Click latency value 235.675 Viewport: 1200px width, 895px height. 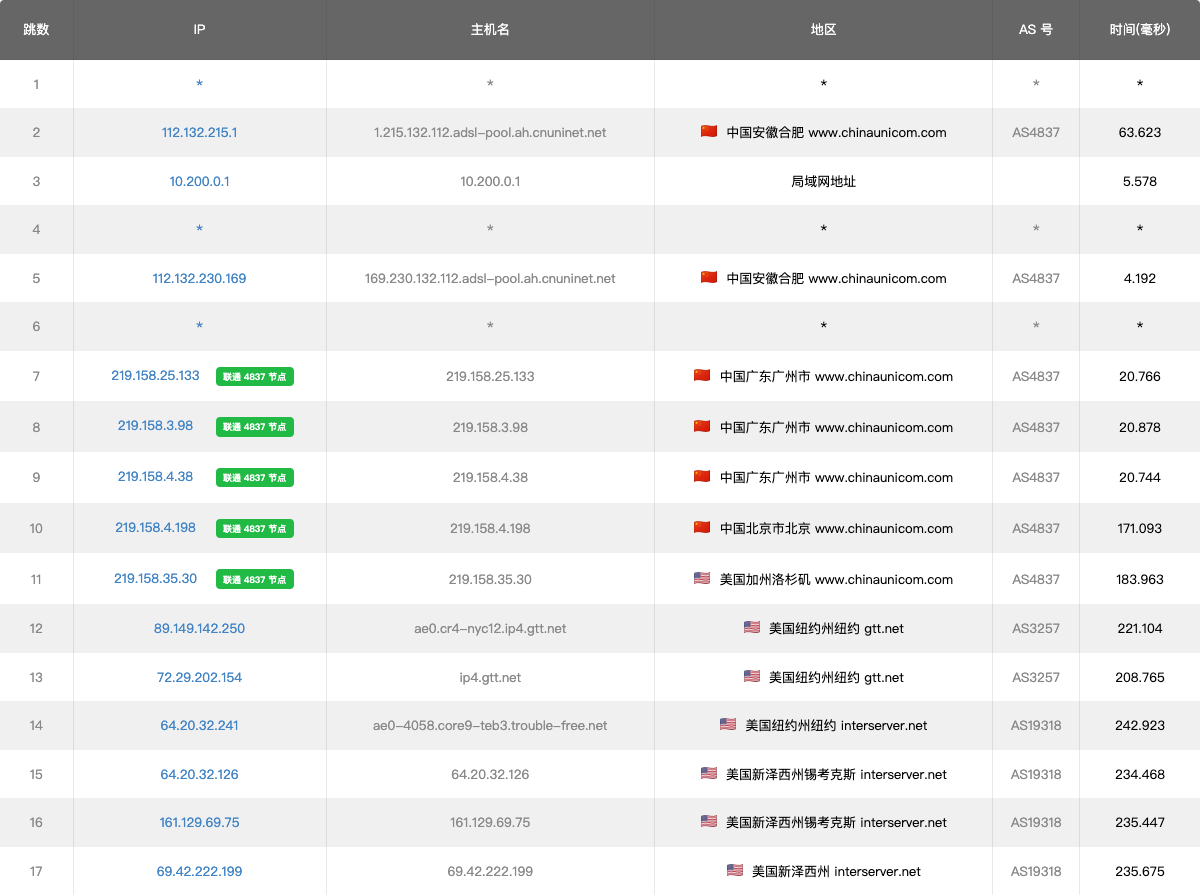coord(1140,871)
